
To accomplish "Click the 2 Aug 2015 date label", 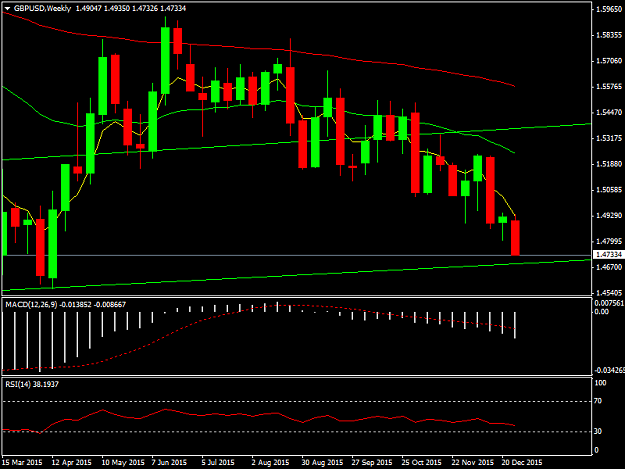I will tap(270, 462).
